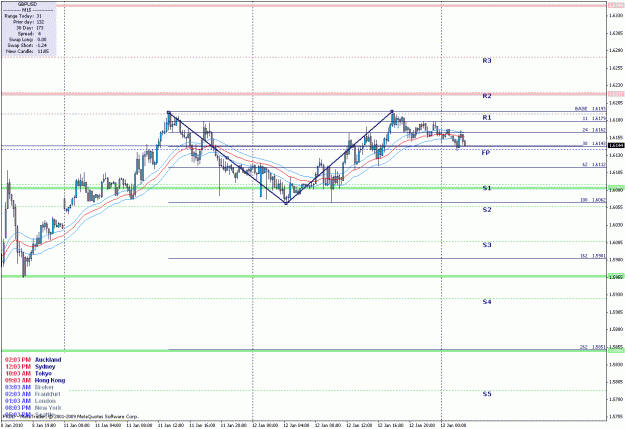The width and height of the screenshot is (625, 429).
Task: Click the FP pivot point label
Action: (x=485, y=153)
